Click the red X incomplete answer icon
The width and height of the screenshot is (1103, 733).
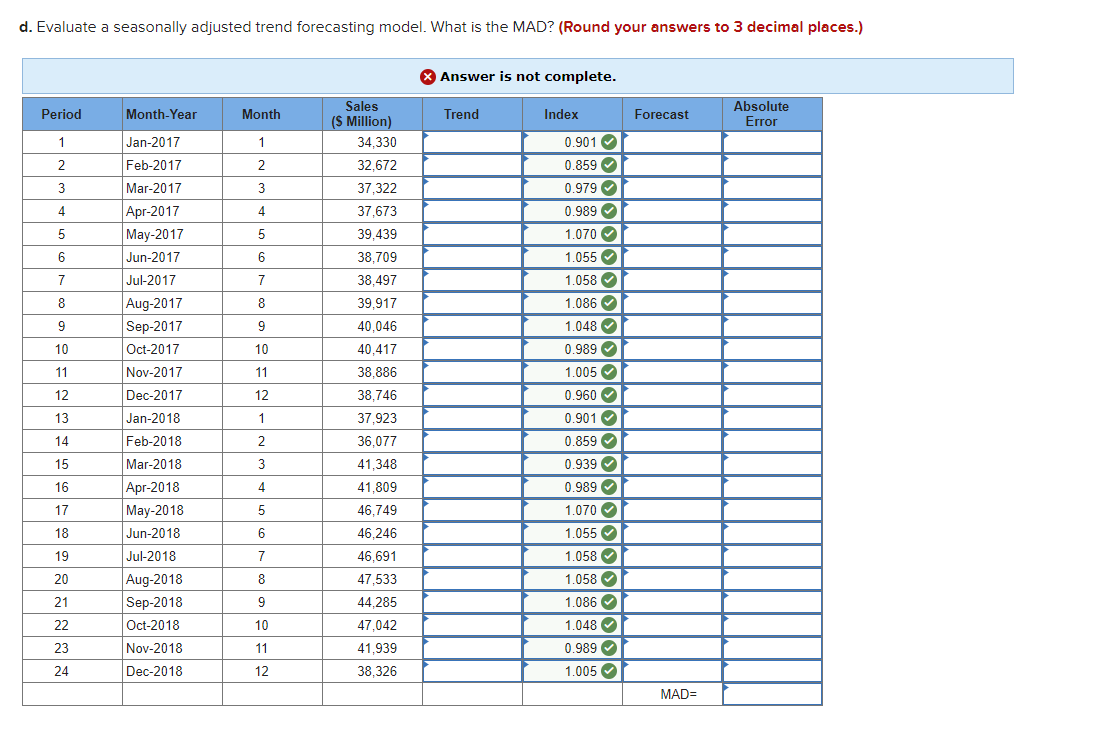pos(428,77)
